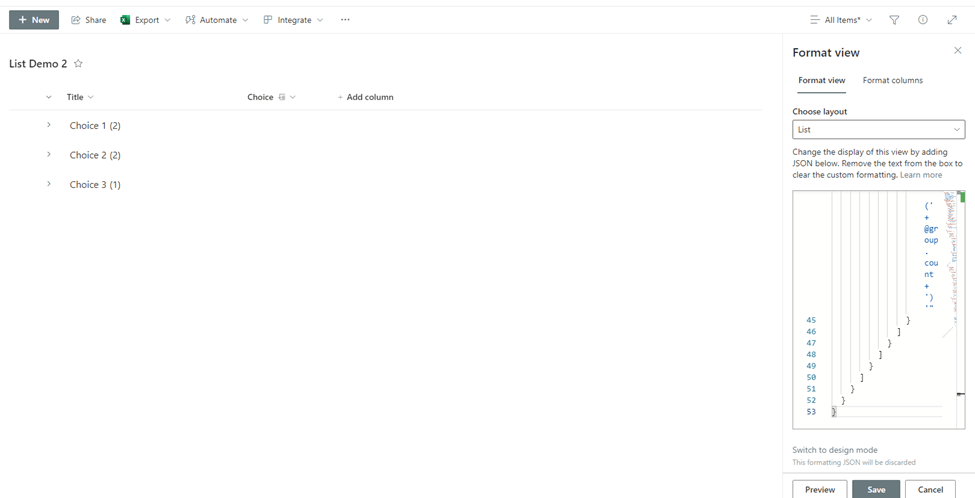Open the All Items view switcher
Viewport: 975px width, 498px height.
(841, 20)
